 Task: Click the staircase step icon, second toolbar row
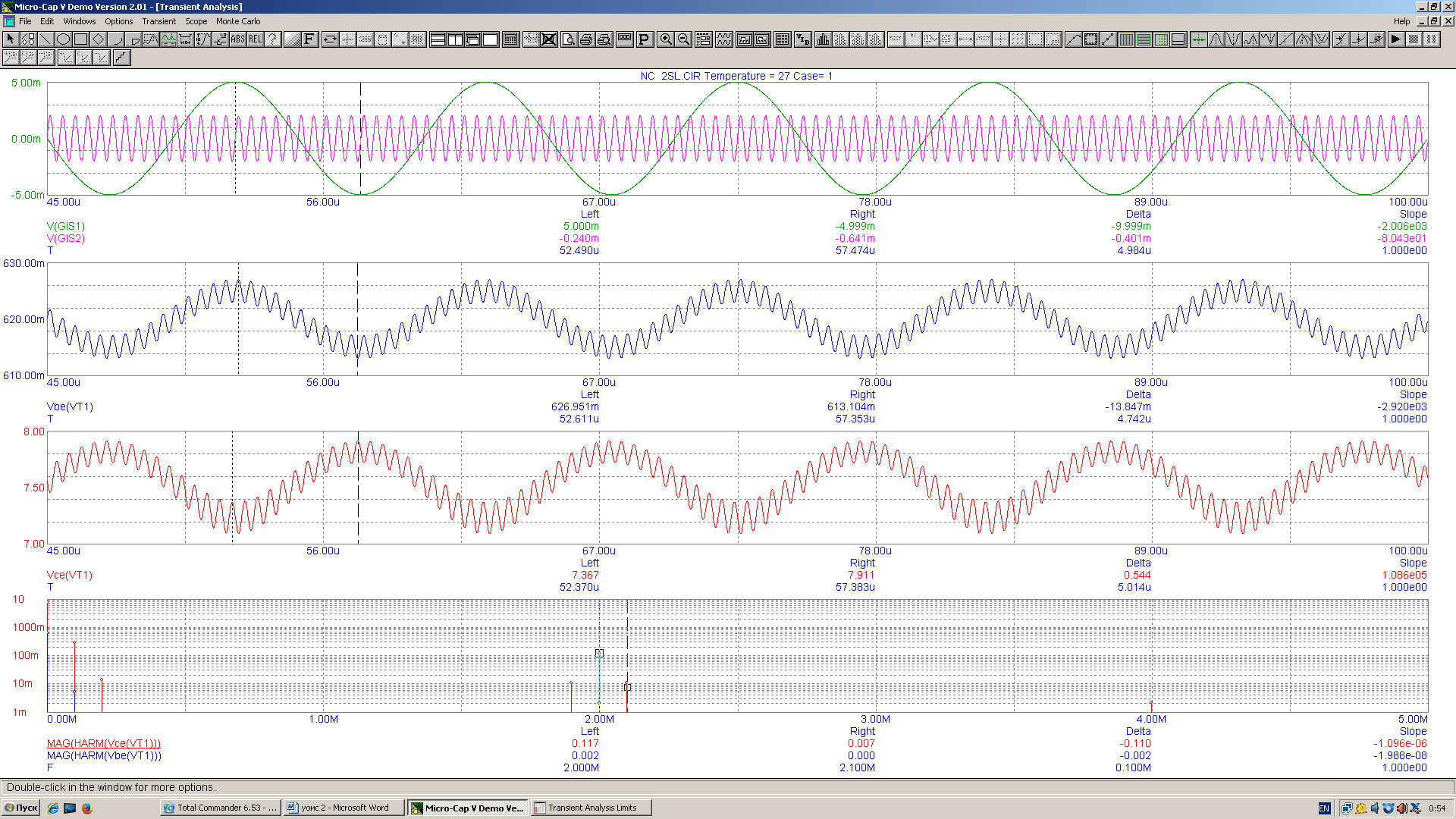(x=121, y=58)
